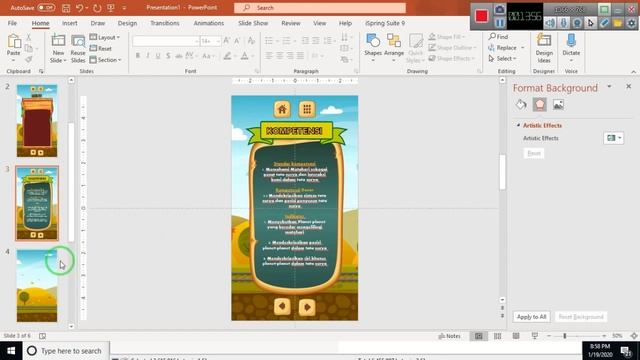Select slide 4 thumbnail
Screen dimensions: 640x360
pyautogui.click(x=37, y=286)
